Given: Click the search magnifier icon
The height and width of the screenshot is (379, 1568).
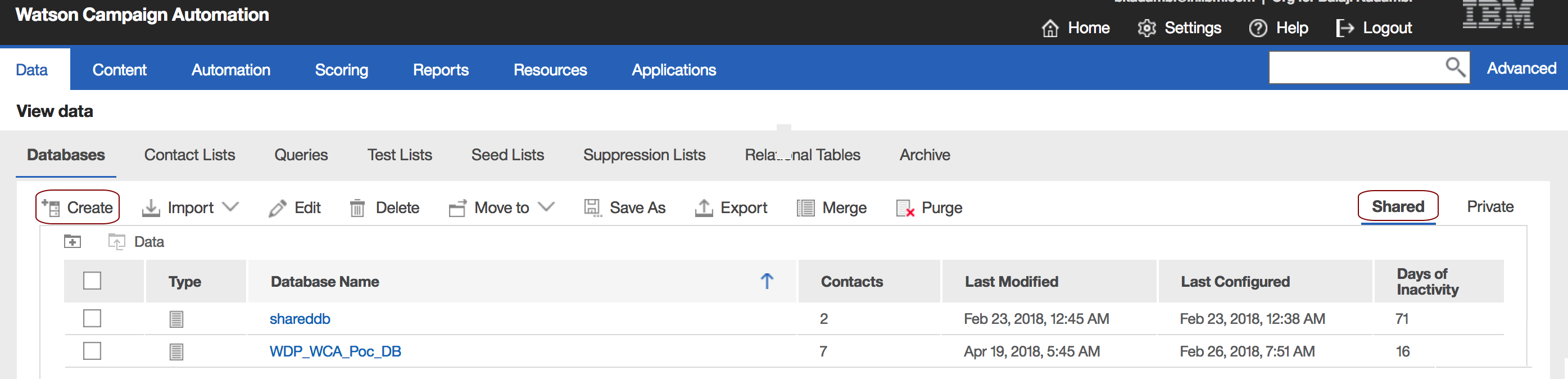Looking at the screenshot, I should tap(1455, 67).
